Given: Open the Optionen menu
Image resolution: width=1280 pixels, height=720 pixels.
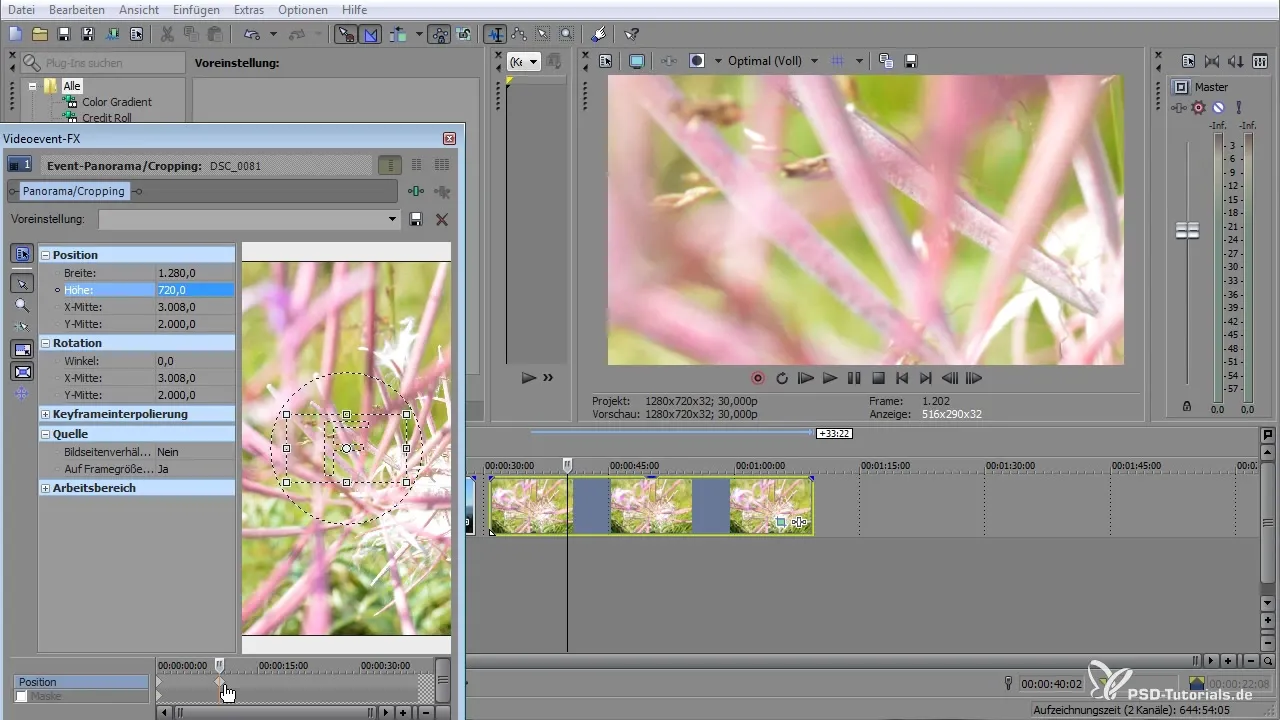Looking at the screenshot, I should pos(303,9).
